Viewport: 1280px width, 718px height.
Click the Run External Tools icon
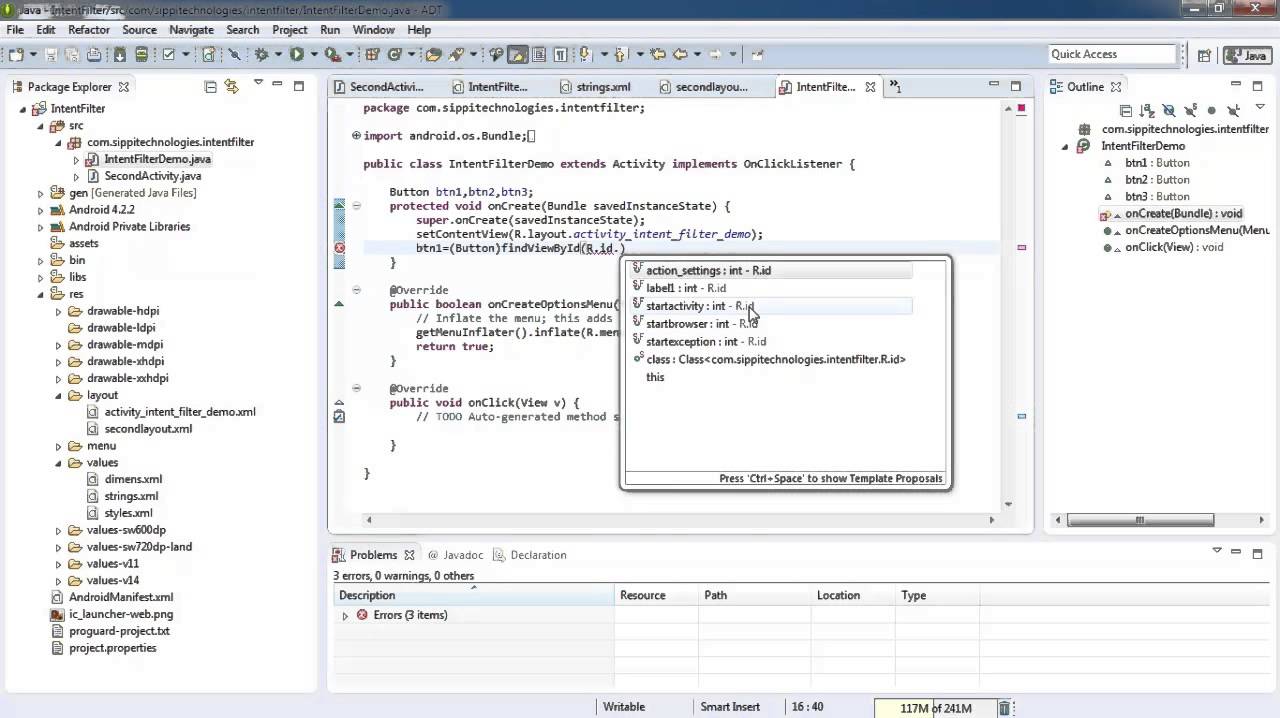tap(332, 55)
